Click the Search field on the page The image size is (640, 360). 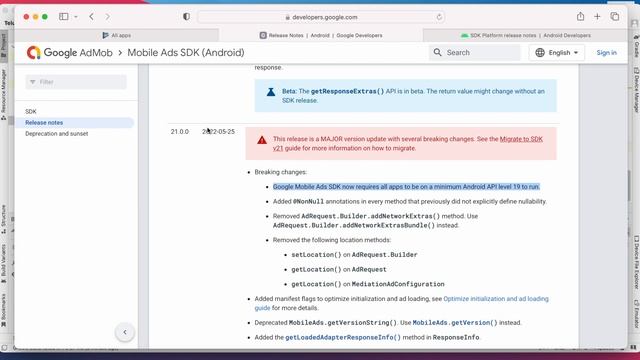point(475,53)
